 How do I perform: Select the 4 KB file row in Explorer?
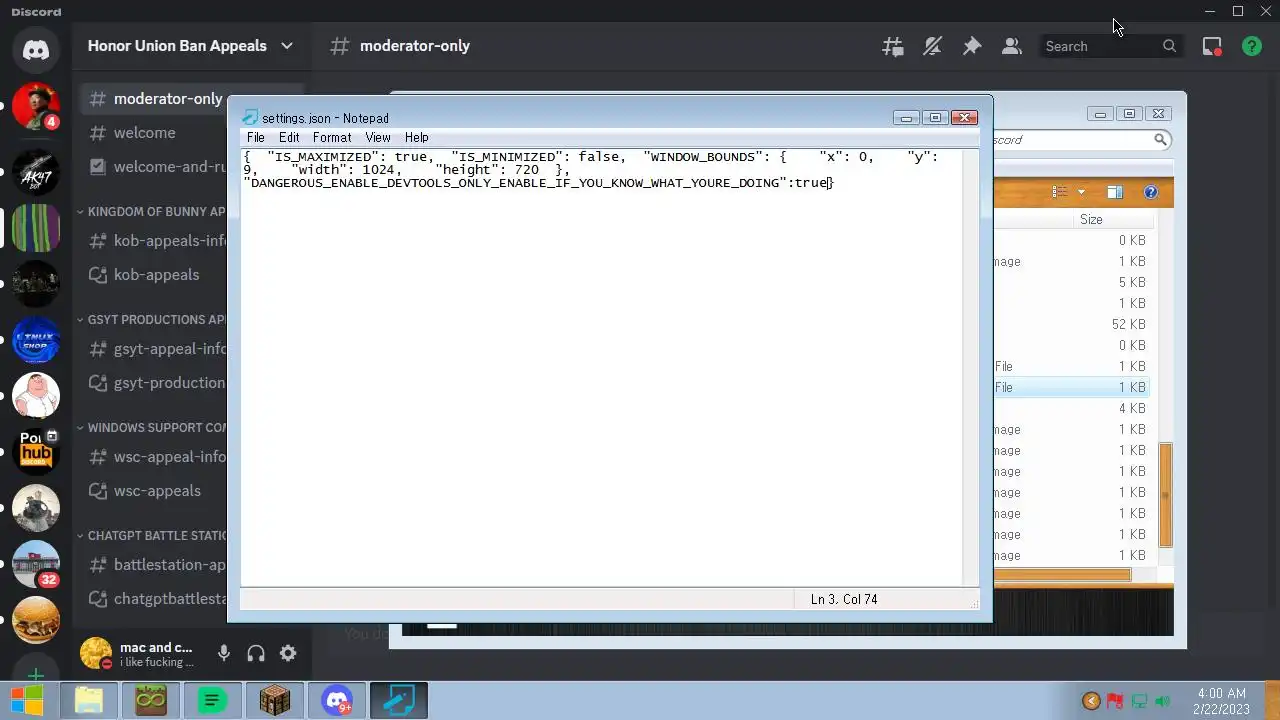(x=1072, y=408)
